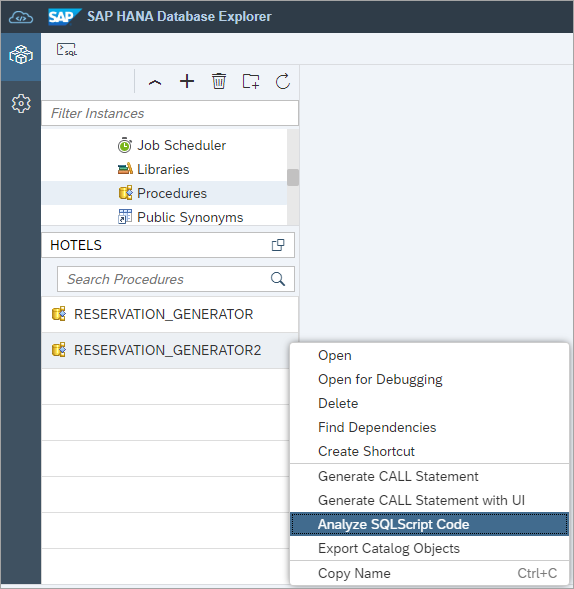Open the SQL console icon
Screen dimensions: 574x589
[67, 49]
